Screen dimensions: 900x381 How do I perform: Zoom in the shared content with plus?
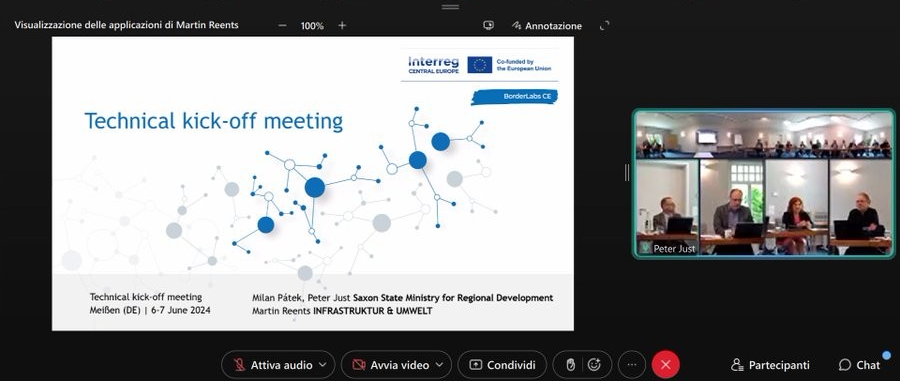(x=342, y=25)
